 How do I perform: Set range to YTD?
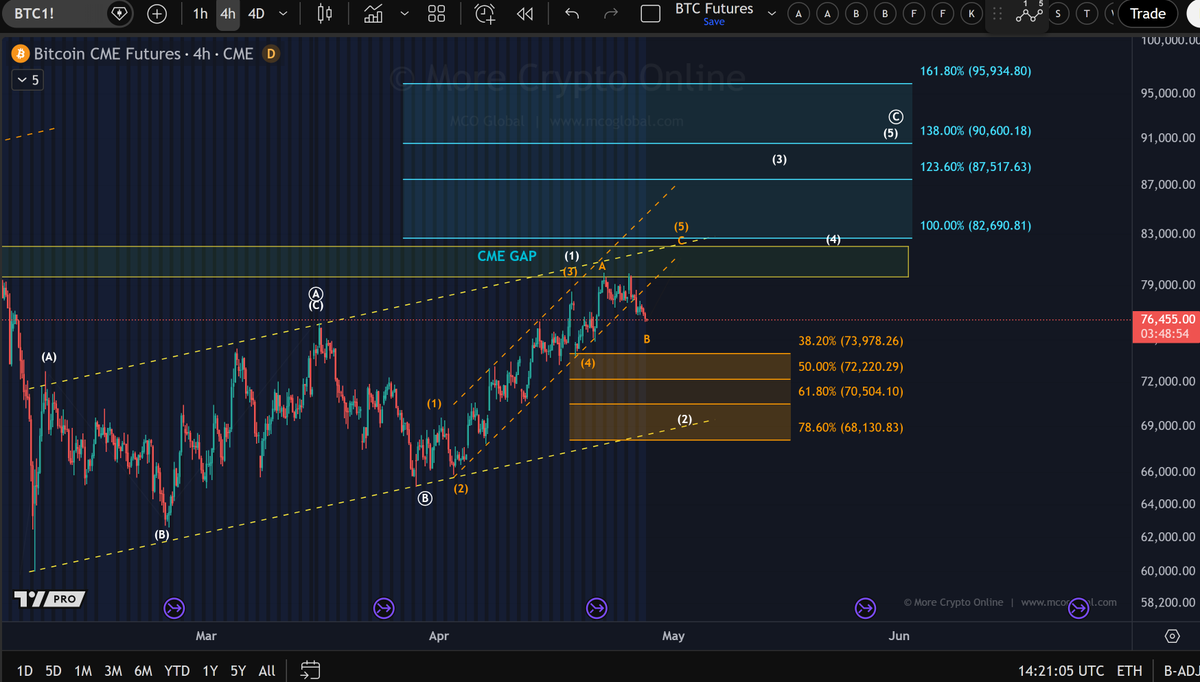(177, 670)
